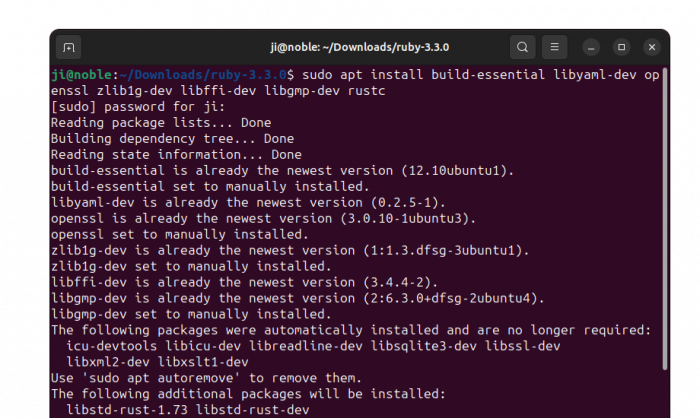Click the 'sudo apt autoremove' hint text
The image size is (700, 418).
[169, 378]
